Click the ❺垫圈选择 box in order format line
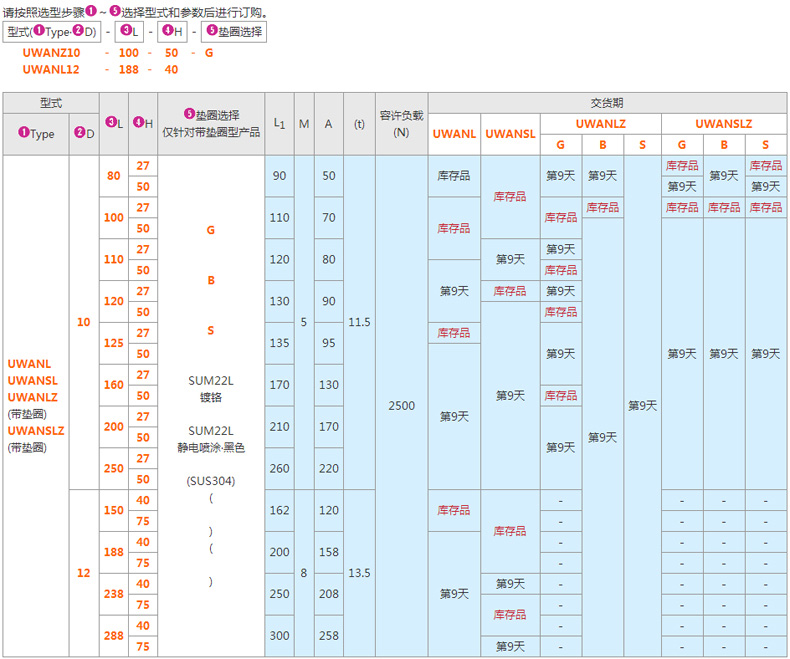The width and height of the screenshot is (790, 659). [x=235, y=32]
